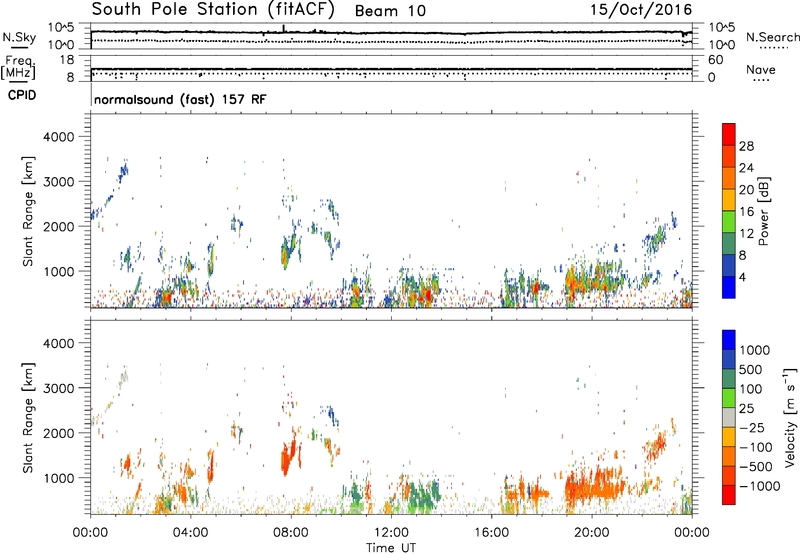Image resolution: width=800 pixels, height=554 pixels.
Task: Pick the blue top Velocity colorbar segment
Action: pos(729,340)
